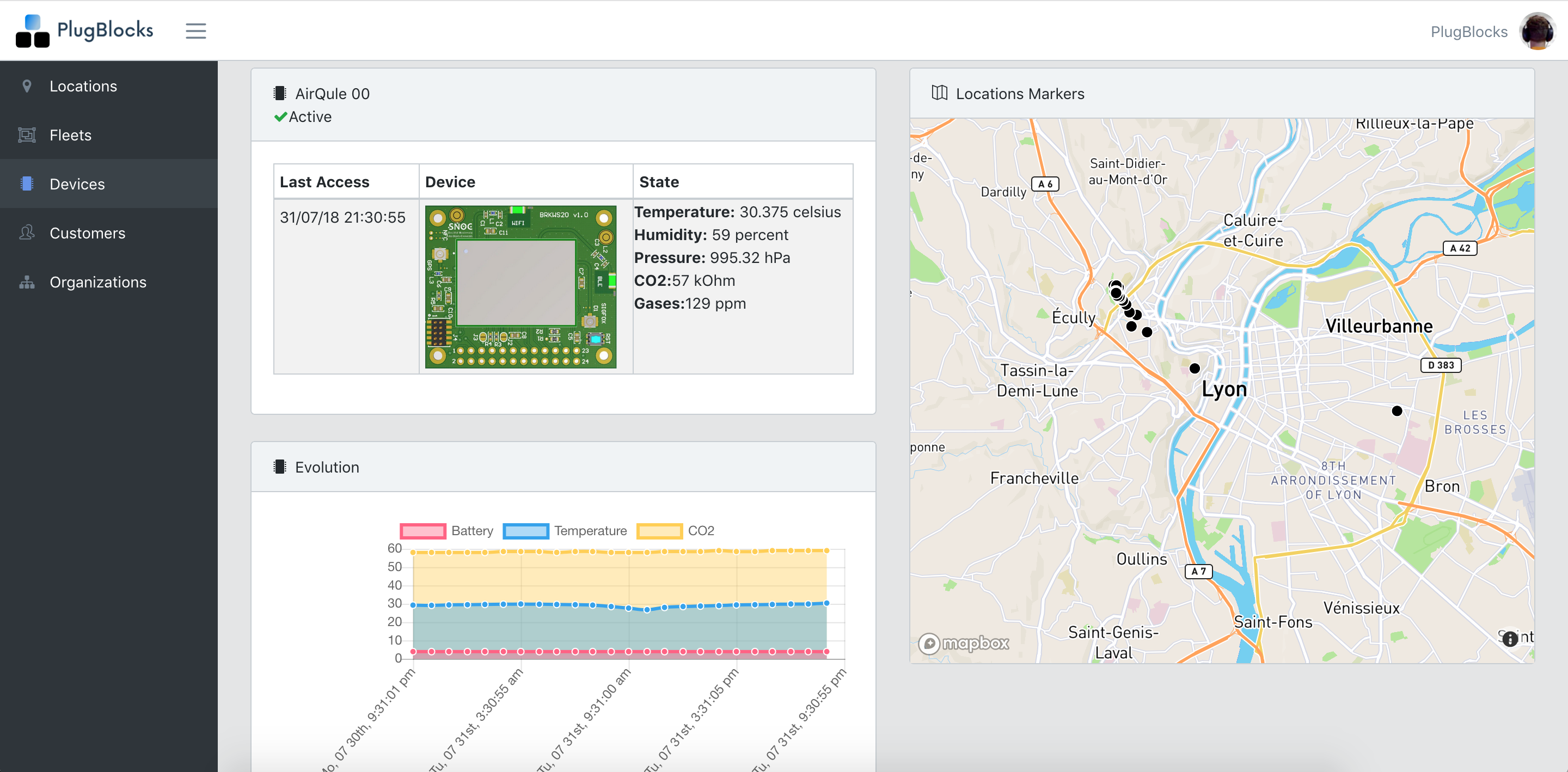This screenshot has height=772, width=1568.
Task: Click the Locations pin icon
Action: [x=27, y=86]
